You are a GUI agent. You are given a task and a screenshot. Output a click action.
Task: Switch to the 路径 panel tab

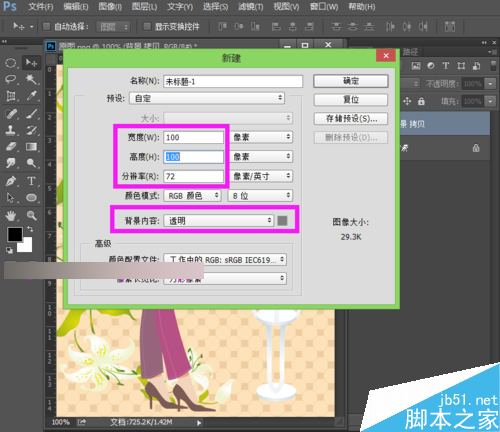(x=410, y=52)
